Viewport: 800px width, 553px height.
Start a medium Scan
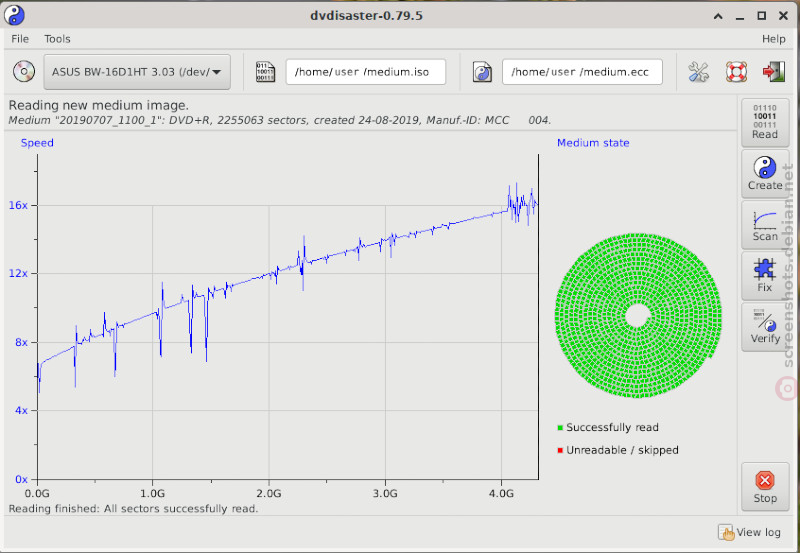click(x=765, y=224)
